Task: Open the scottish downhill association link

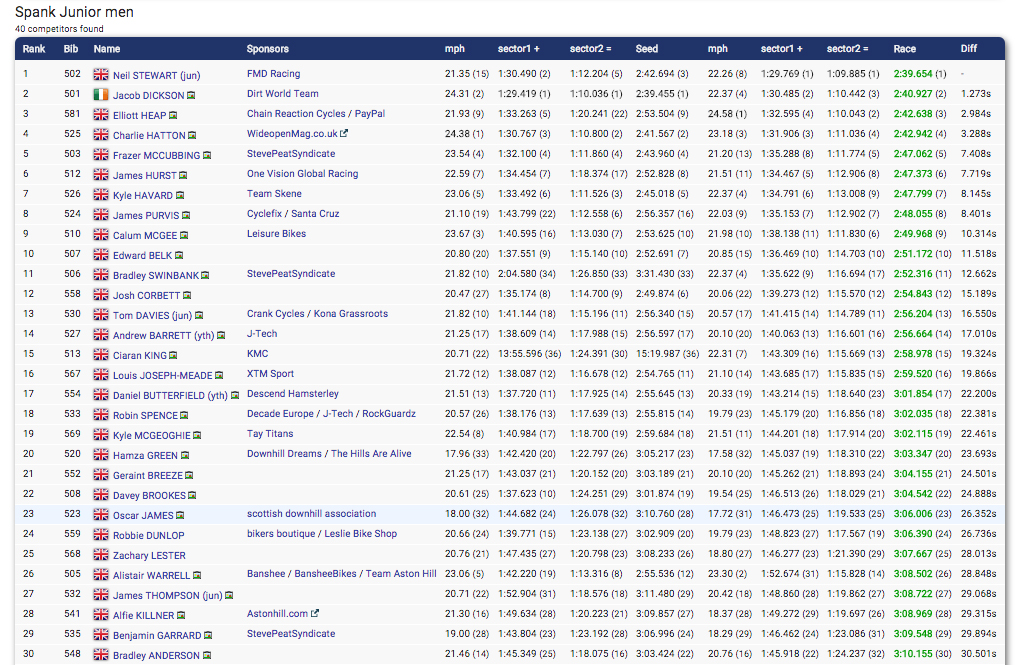Action: tap(311, 514)
